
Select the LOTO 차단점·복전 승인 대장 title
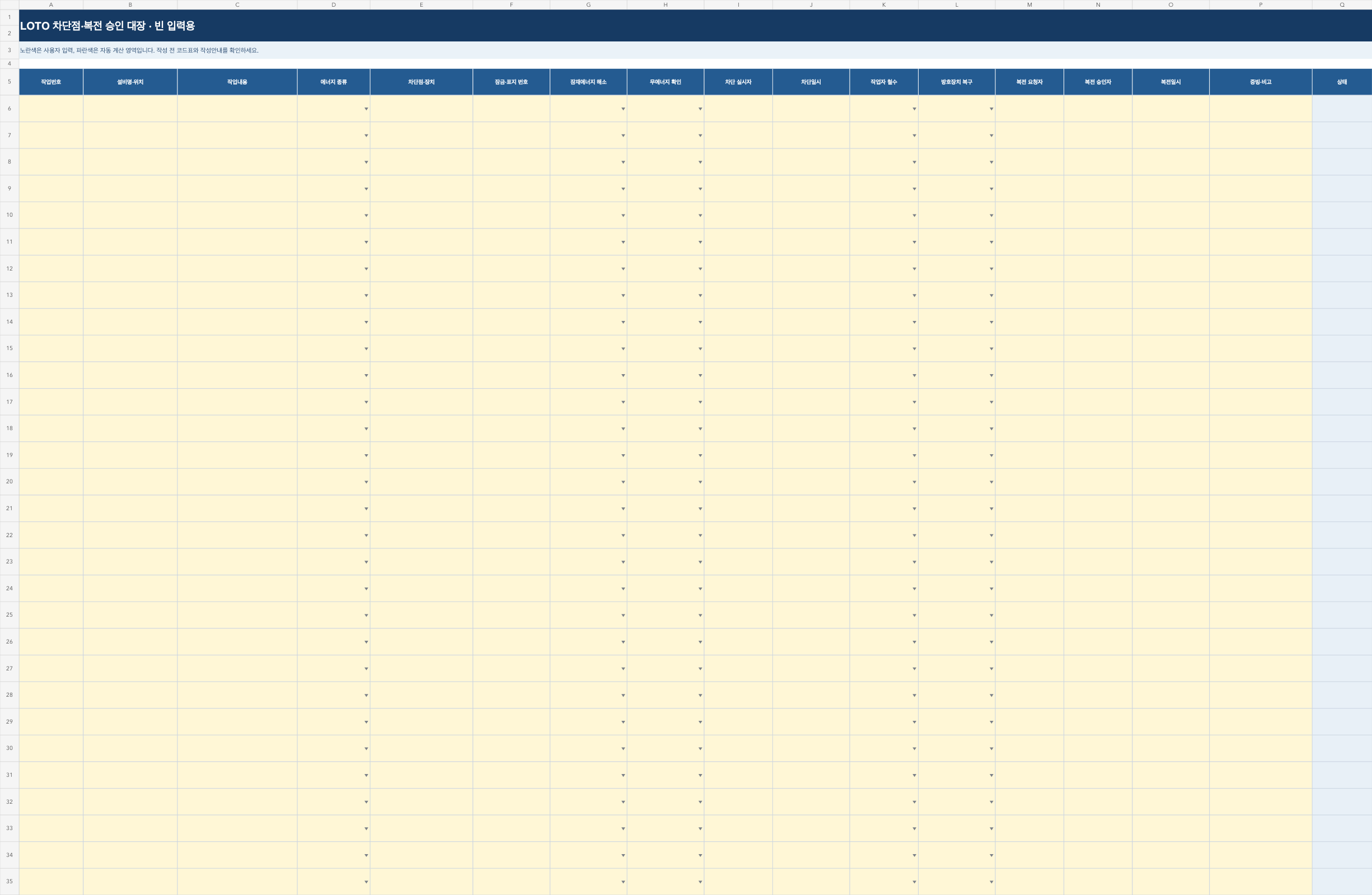[x=107, y=26]
